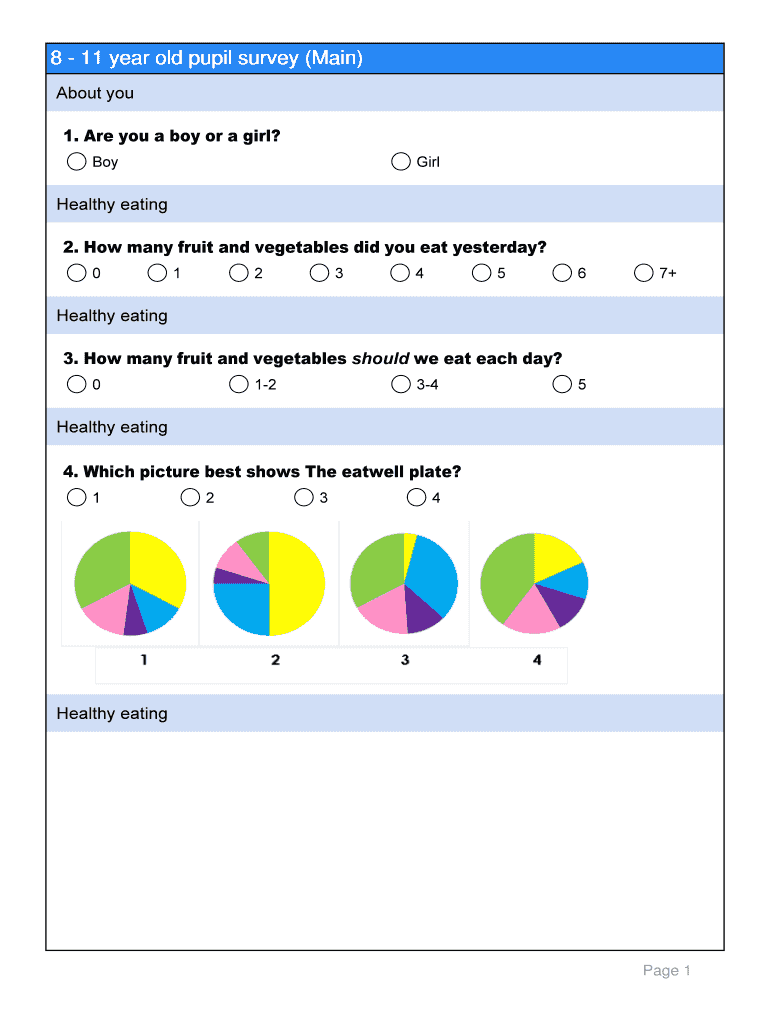Click the half-yellow pie chart picture 2

(x=269, y=584)
